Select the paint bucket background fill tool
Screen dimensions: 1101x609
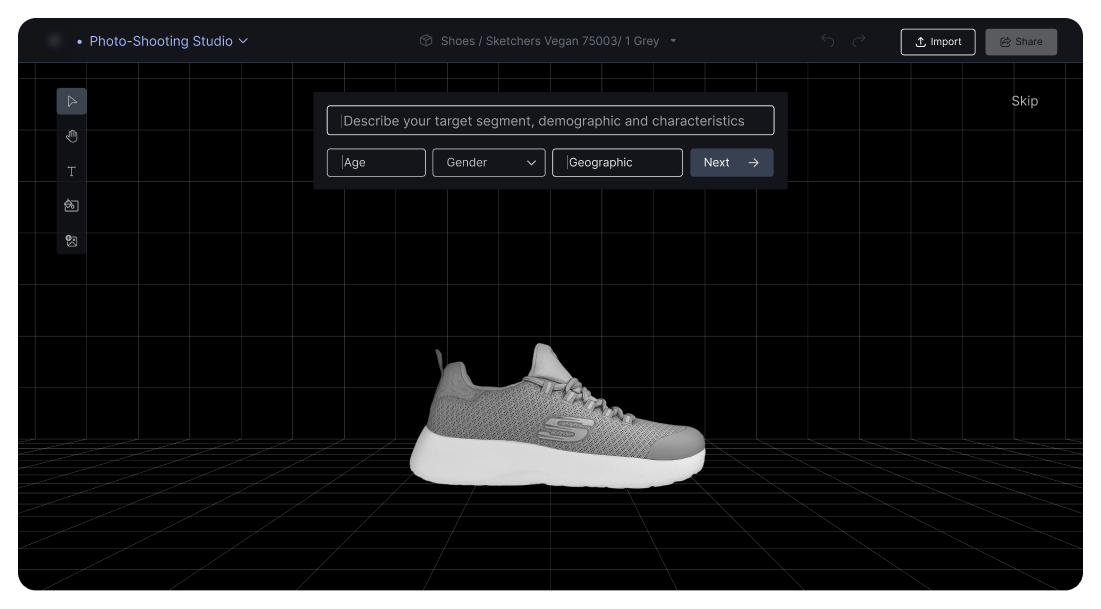click(72, 206)
